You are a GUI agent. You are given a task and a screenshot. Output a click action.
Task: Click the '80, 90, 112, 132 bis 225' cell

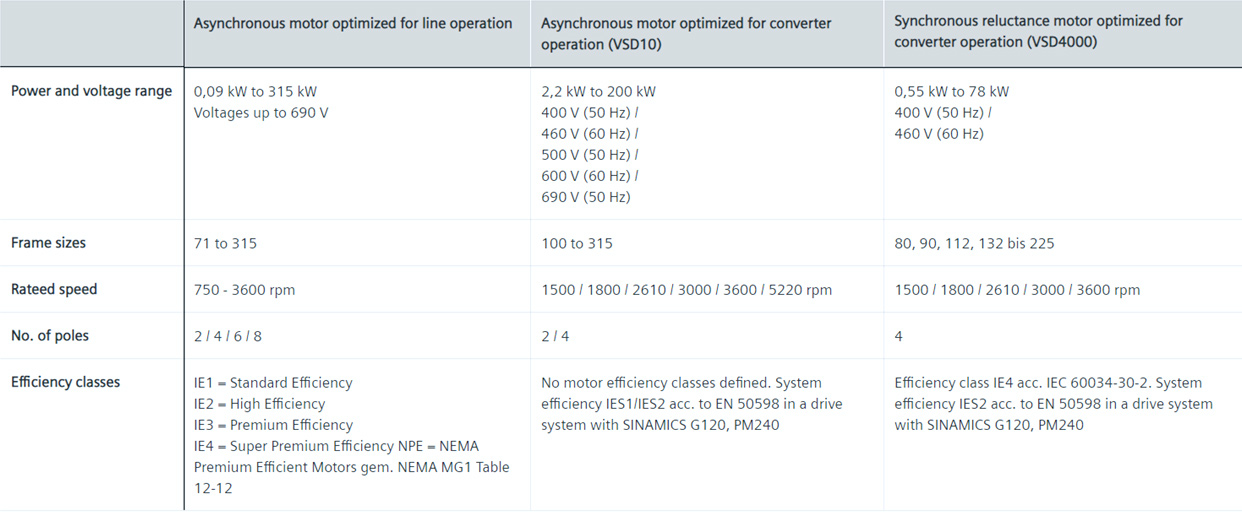click(x=974, y=243)
